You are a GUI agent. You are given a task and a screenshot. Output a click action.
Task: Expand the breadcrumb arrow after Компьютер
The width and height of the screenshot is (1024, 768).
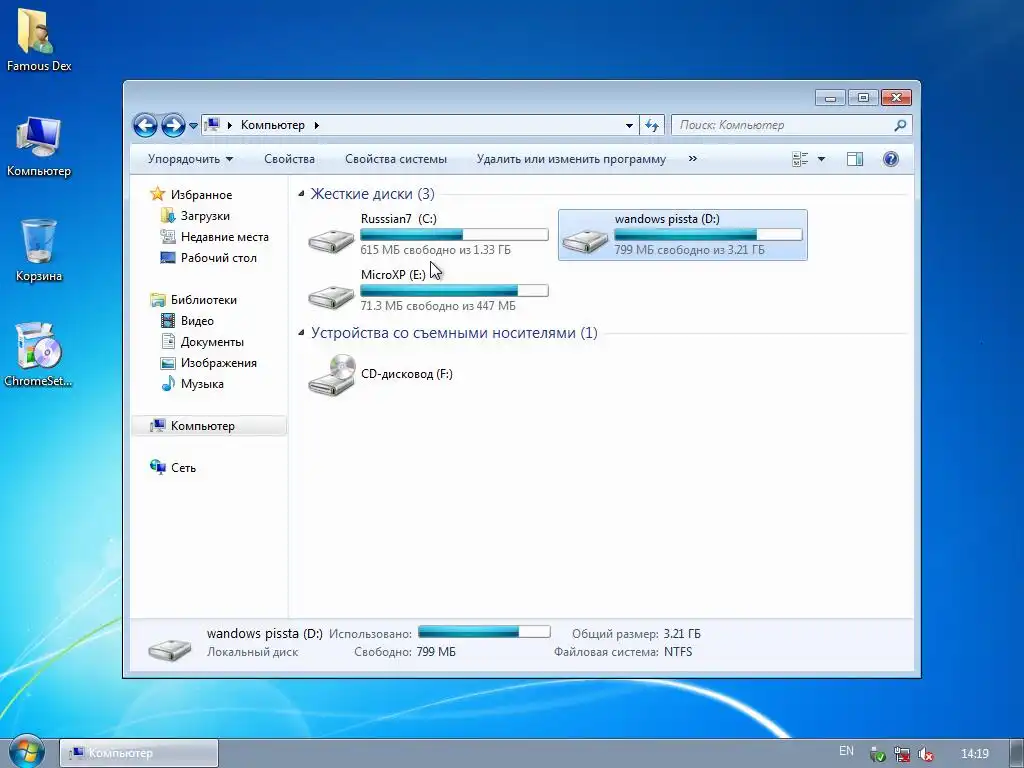[x=316, y=125]
